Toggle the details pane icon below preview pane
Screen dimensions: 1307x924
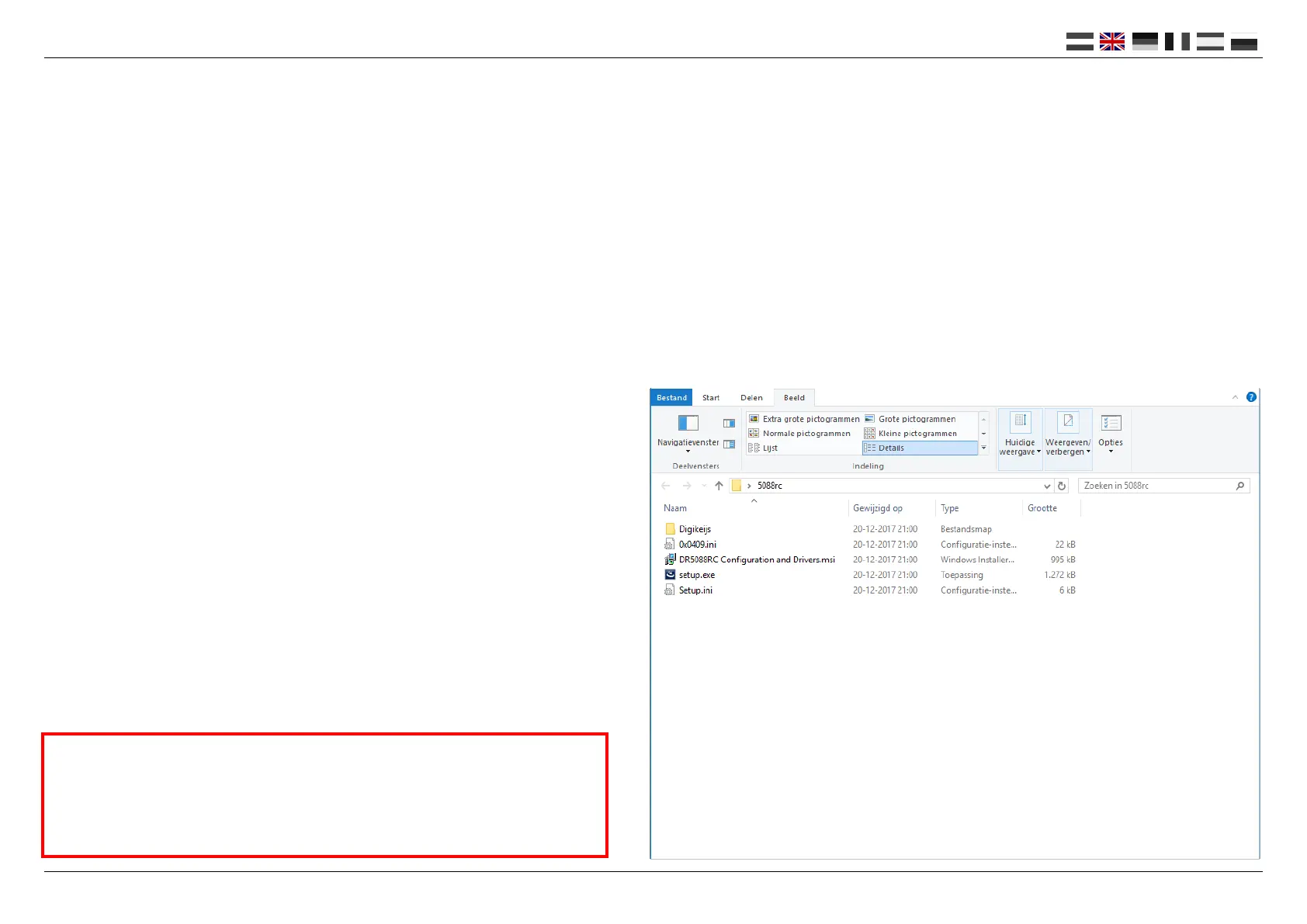(x=729, y=445)
